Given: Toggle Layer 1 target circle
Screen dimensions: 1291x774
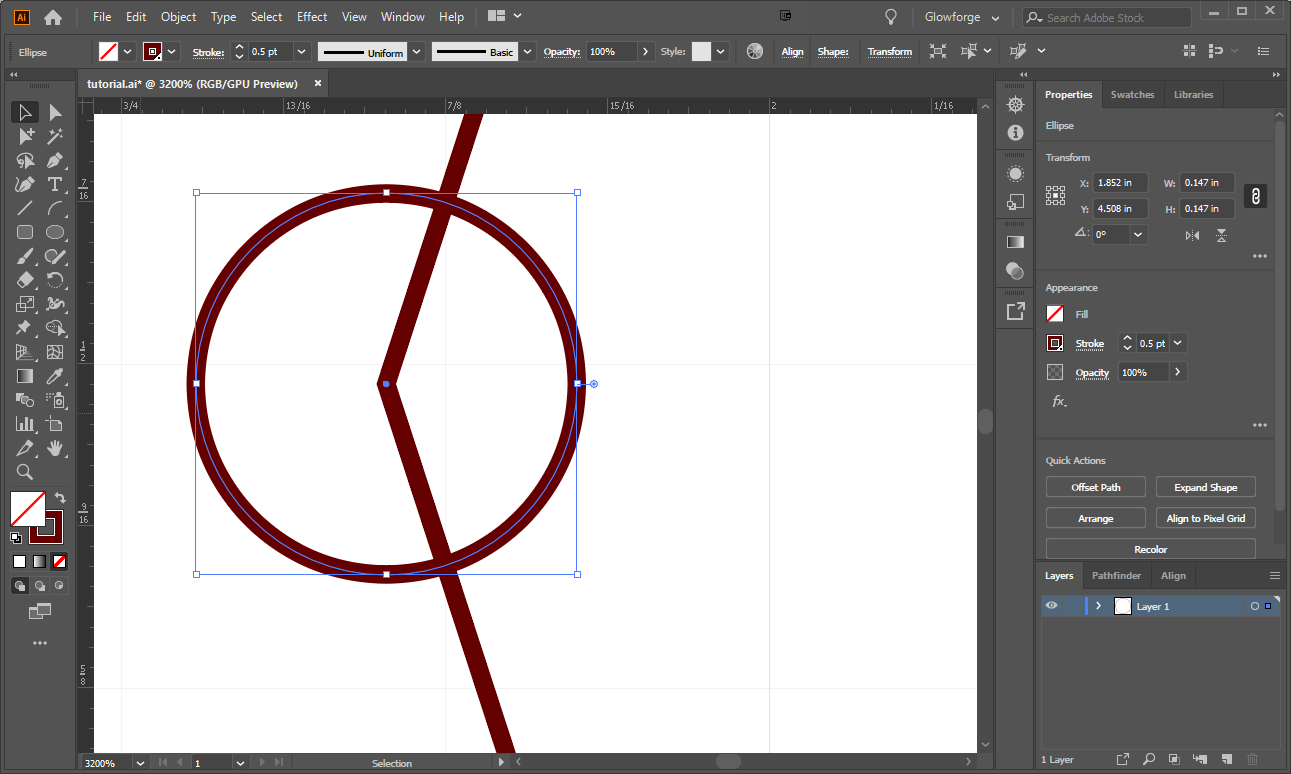Looking at the screenshot, I should click(x=1254, y=606).
